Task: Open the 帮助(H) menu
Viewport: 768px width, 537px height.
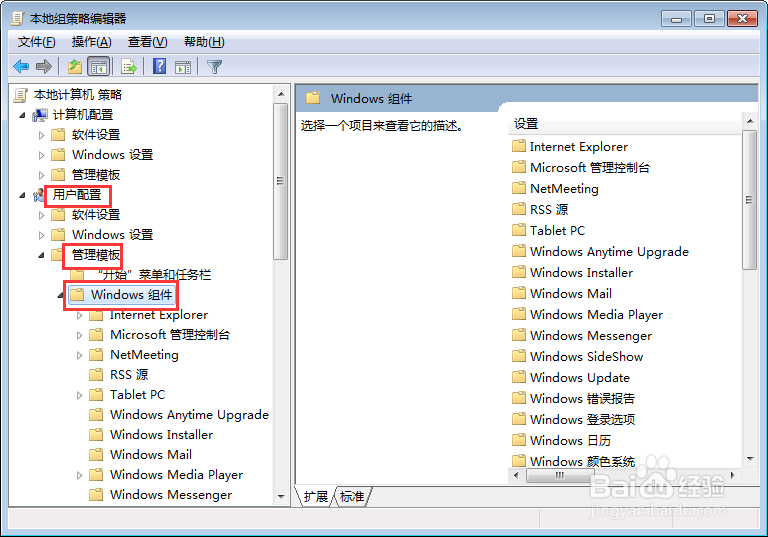Action: tap(204, 42)
